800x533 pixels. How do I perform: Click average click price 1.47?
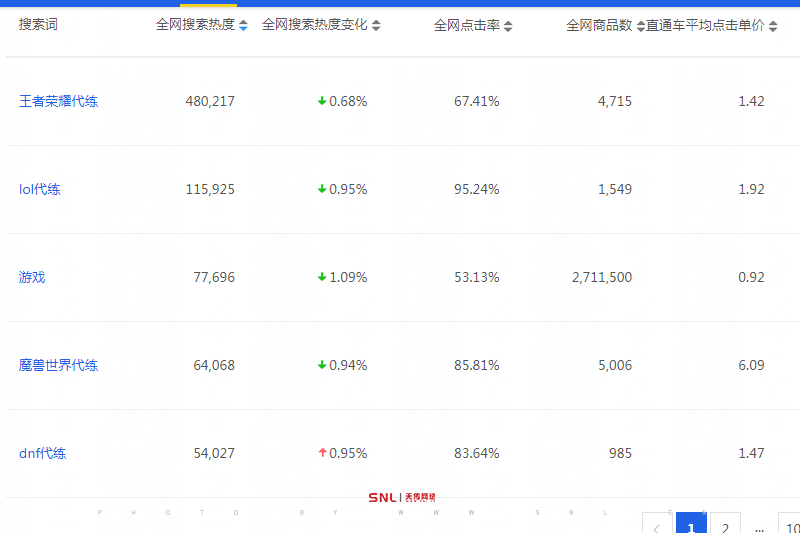752,453
